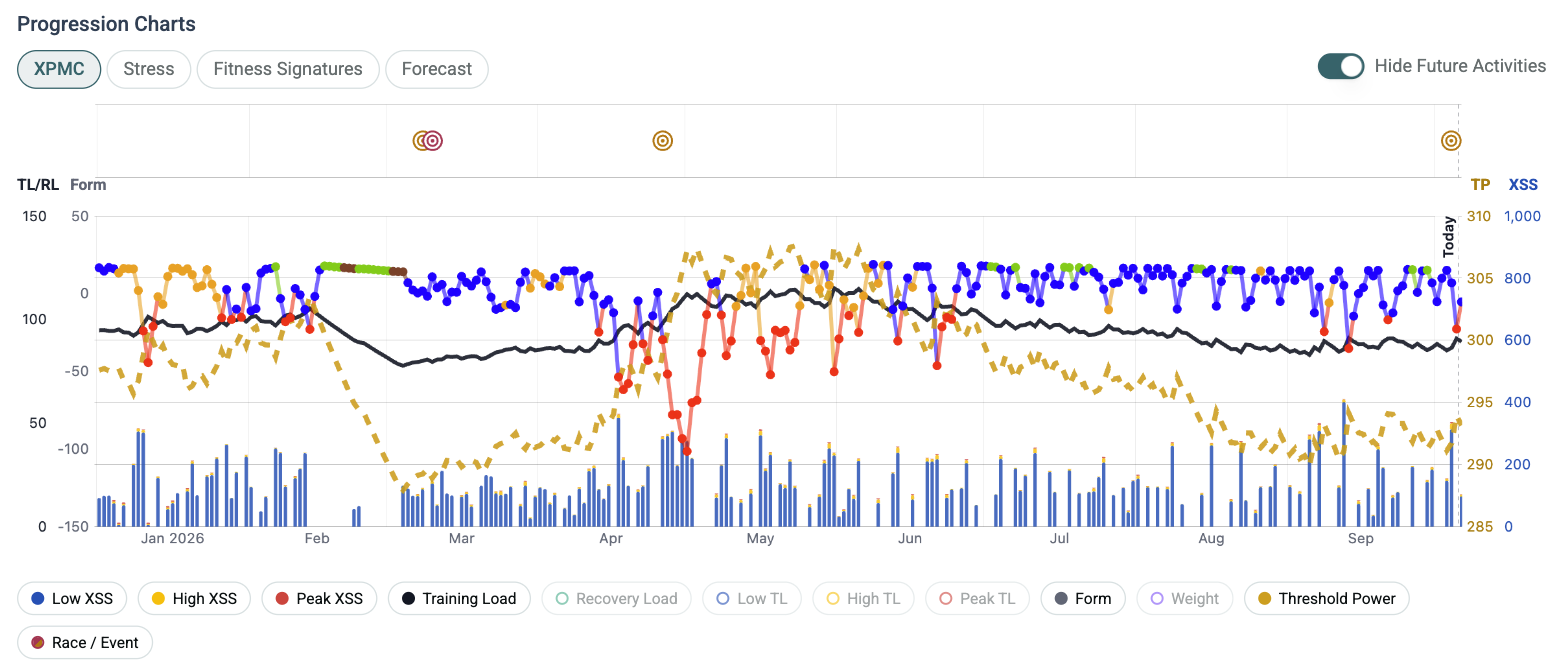Switch to the XPMC tab
Screen dimensions: 1567x665
pyautogui.click(x=59, y=69)
